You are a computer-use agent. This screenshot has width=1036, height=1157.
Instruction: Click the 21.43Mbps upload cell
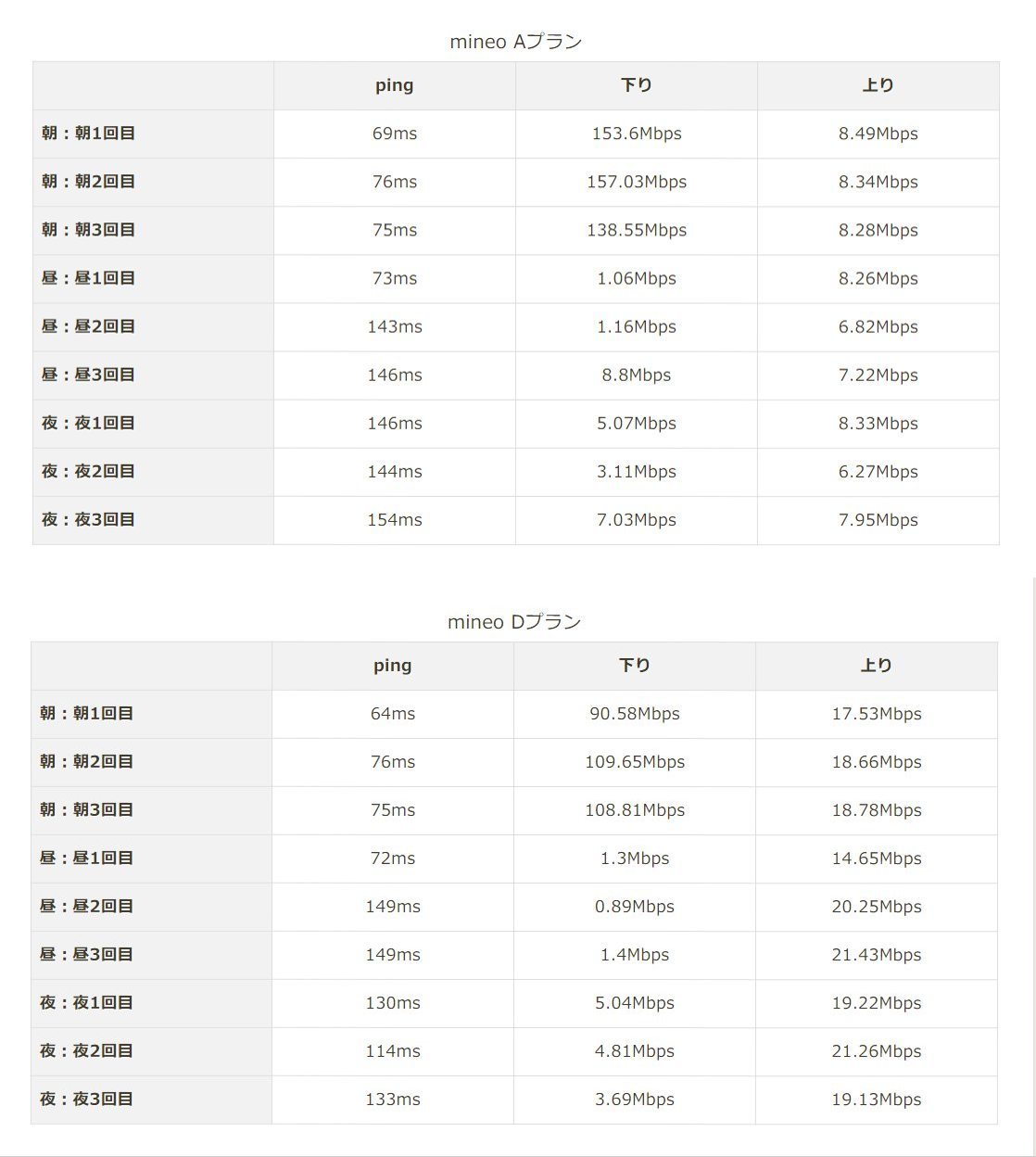[876, 955]
